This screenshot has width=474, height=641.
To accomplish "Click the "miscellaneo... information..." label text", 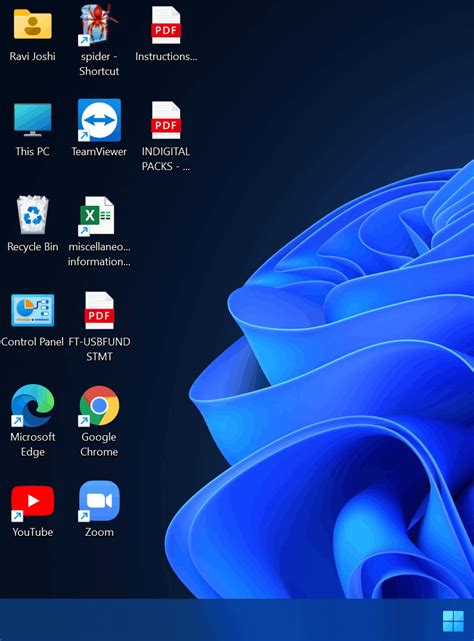I will (x=99, y=254).
